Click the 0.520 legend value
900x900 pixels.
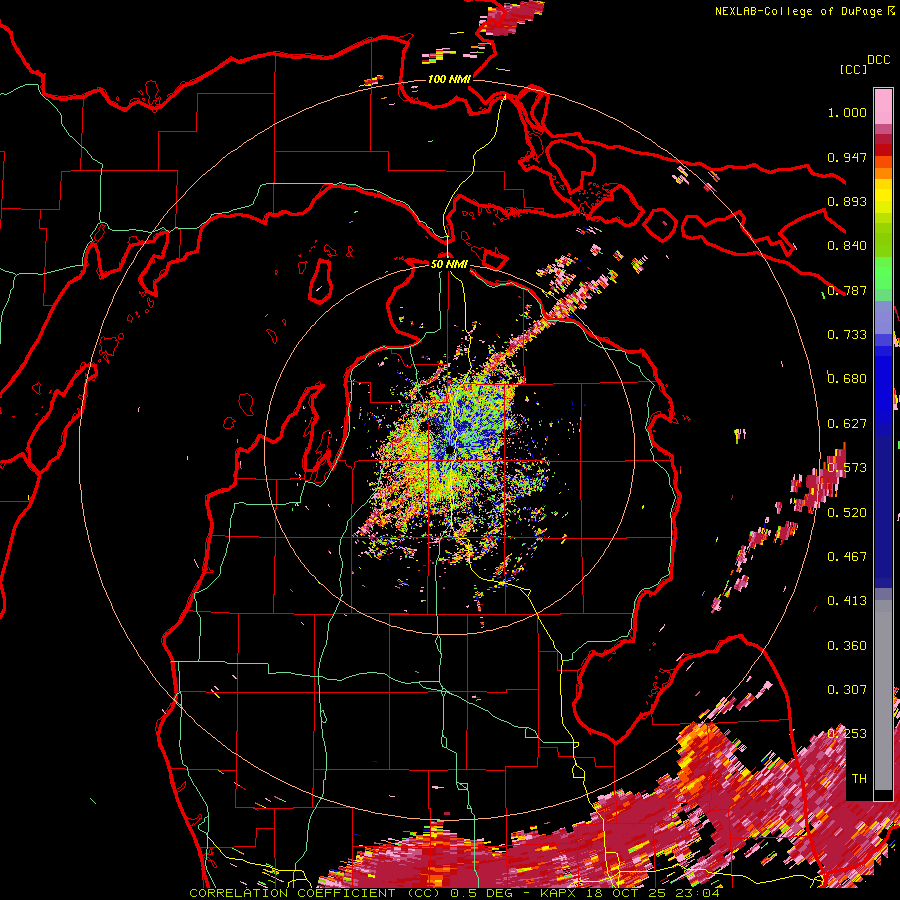[x=847, y=513]
